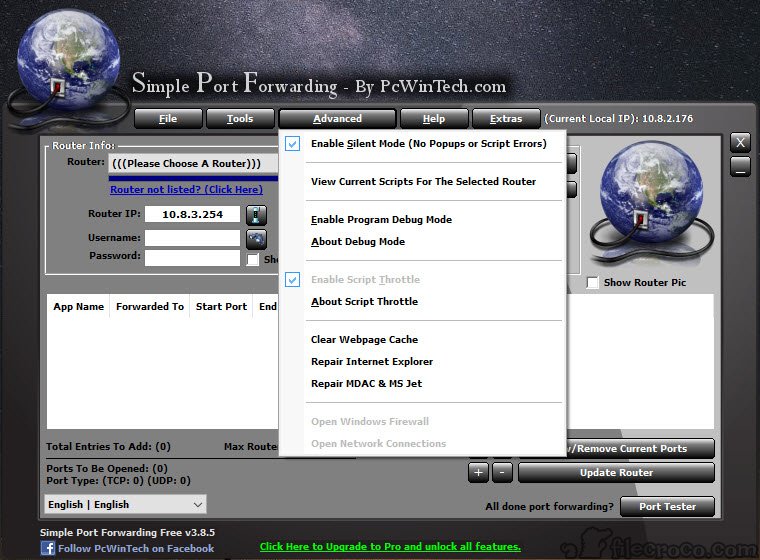Follow PcWinTech on Facebook link
The image size is (760, 560).
pyautogui.click(x=136, y=548)
